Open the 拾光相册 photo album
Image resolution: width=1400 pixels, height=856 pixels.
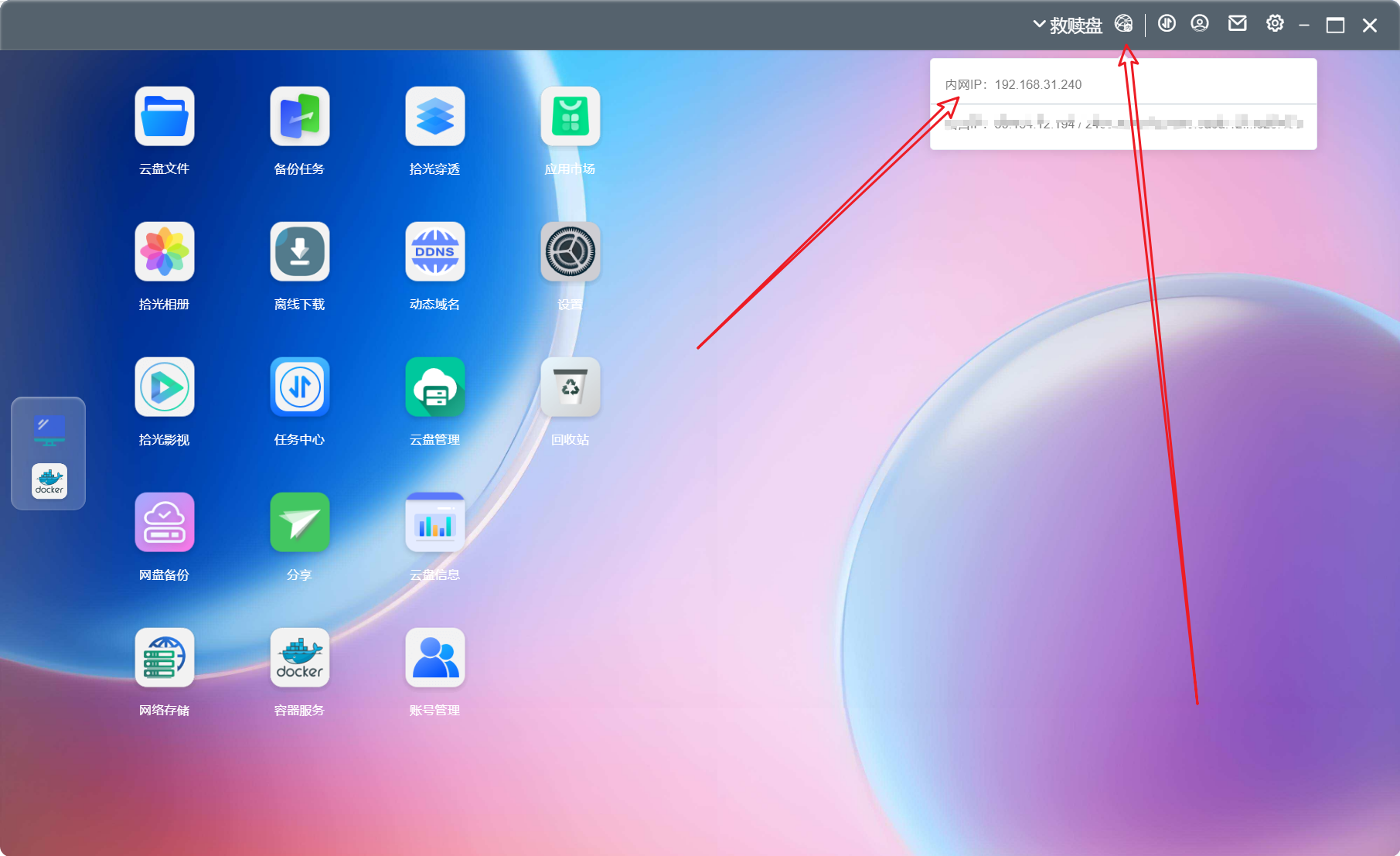(x=164, y=251)
